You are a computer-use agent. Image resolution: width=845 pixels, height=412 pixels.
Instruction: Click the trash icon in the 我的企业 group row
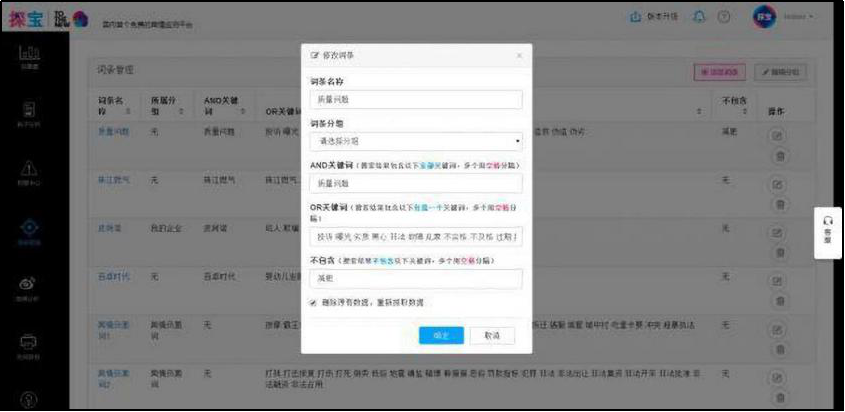point(780,253)
